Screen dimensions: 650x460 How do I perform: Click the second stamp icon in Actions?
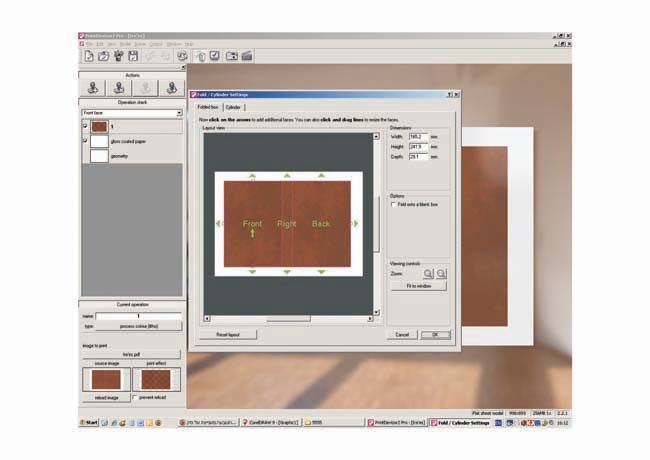[119, 88]
